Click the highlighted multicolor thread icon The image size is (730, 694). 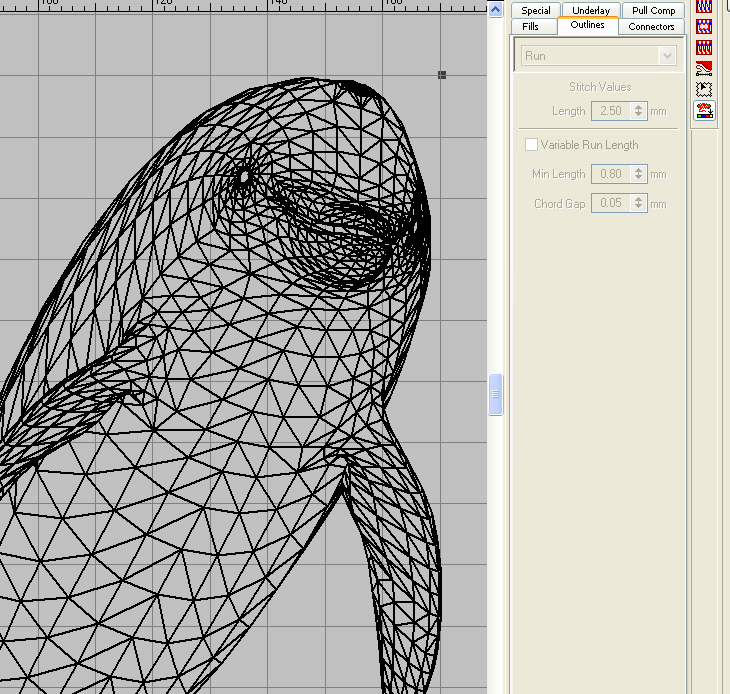[705, 110]
